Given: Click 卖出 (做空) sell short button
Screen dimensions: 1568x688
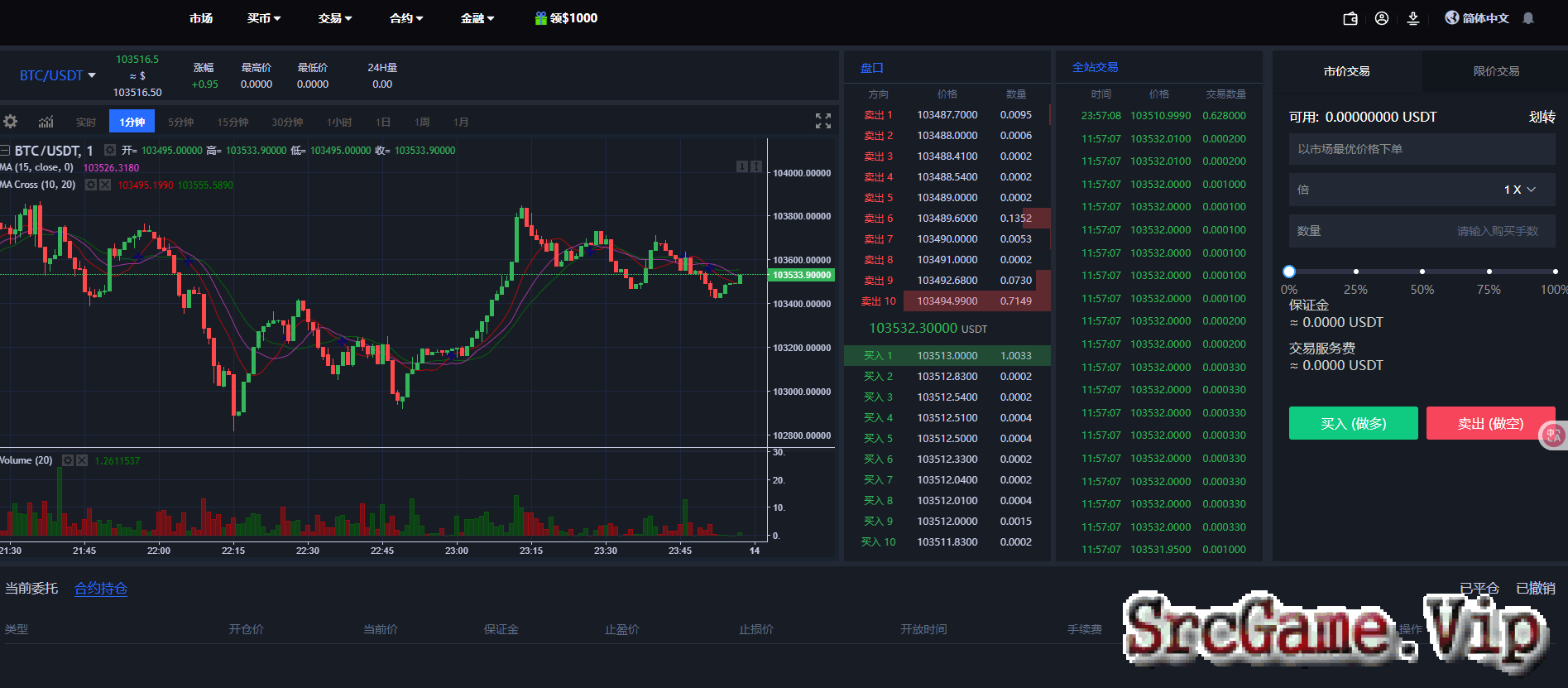Looking at the screenshot, I should tap(1491, 423).
